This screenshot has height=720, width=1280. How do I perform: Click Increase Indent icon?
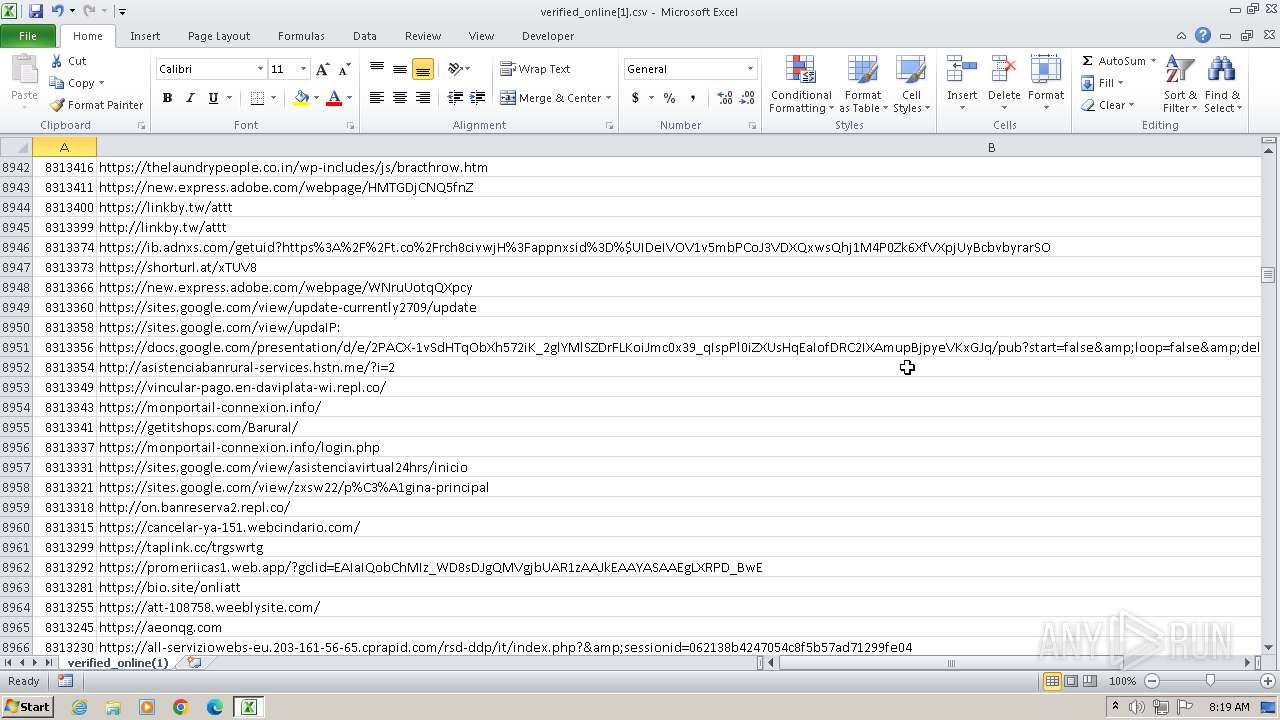pos(478,98)
